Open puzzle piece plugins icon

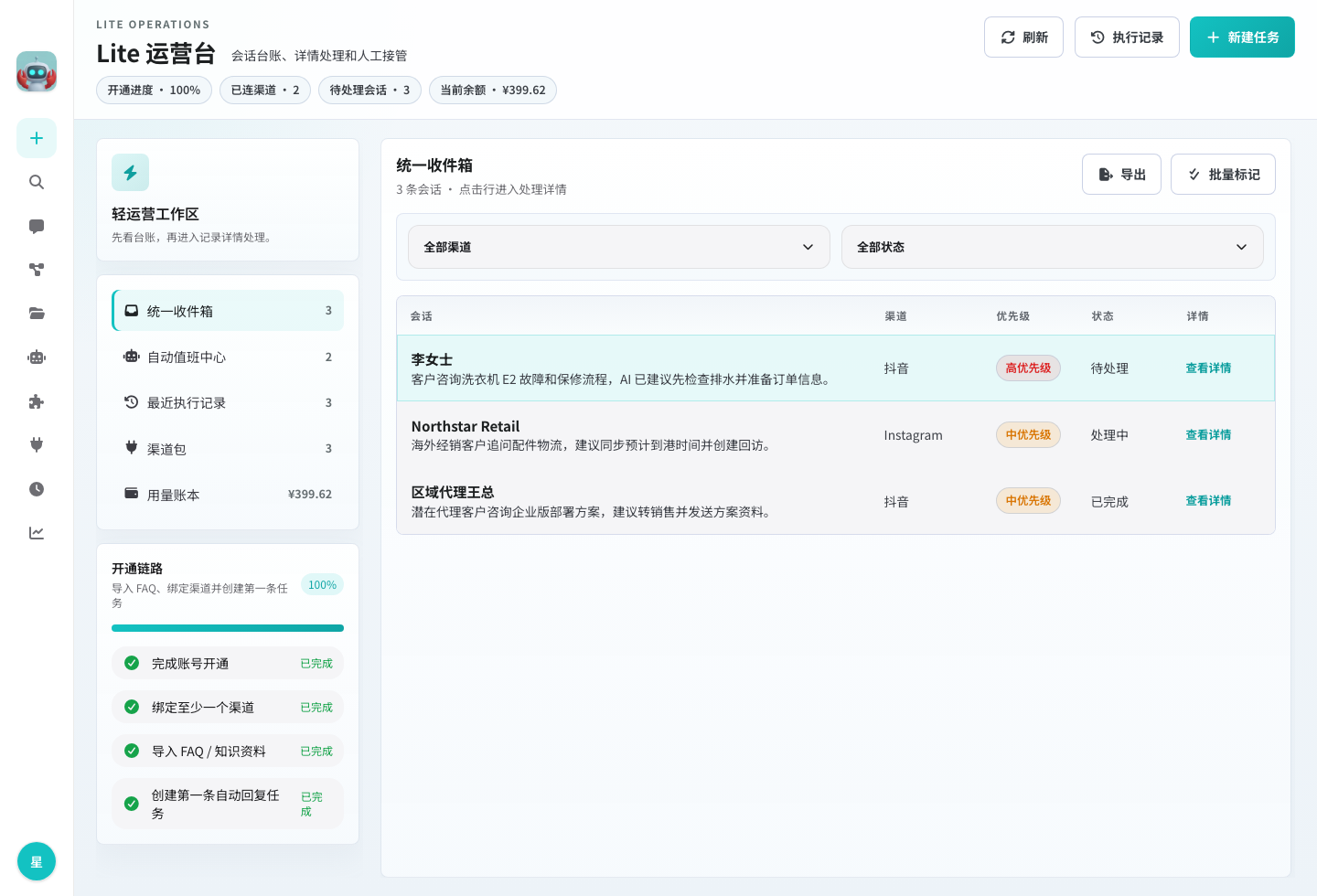37,401
